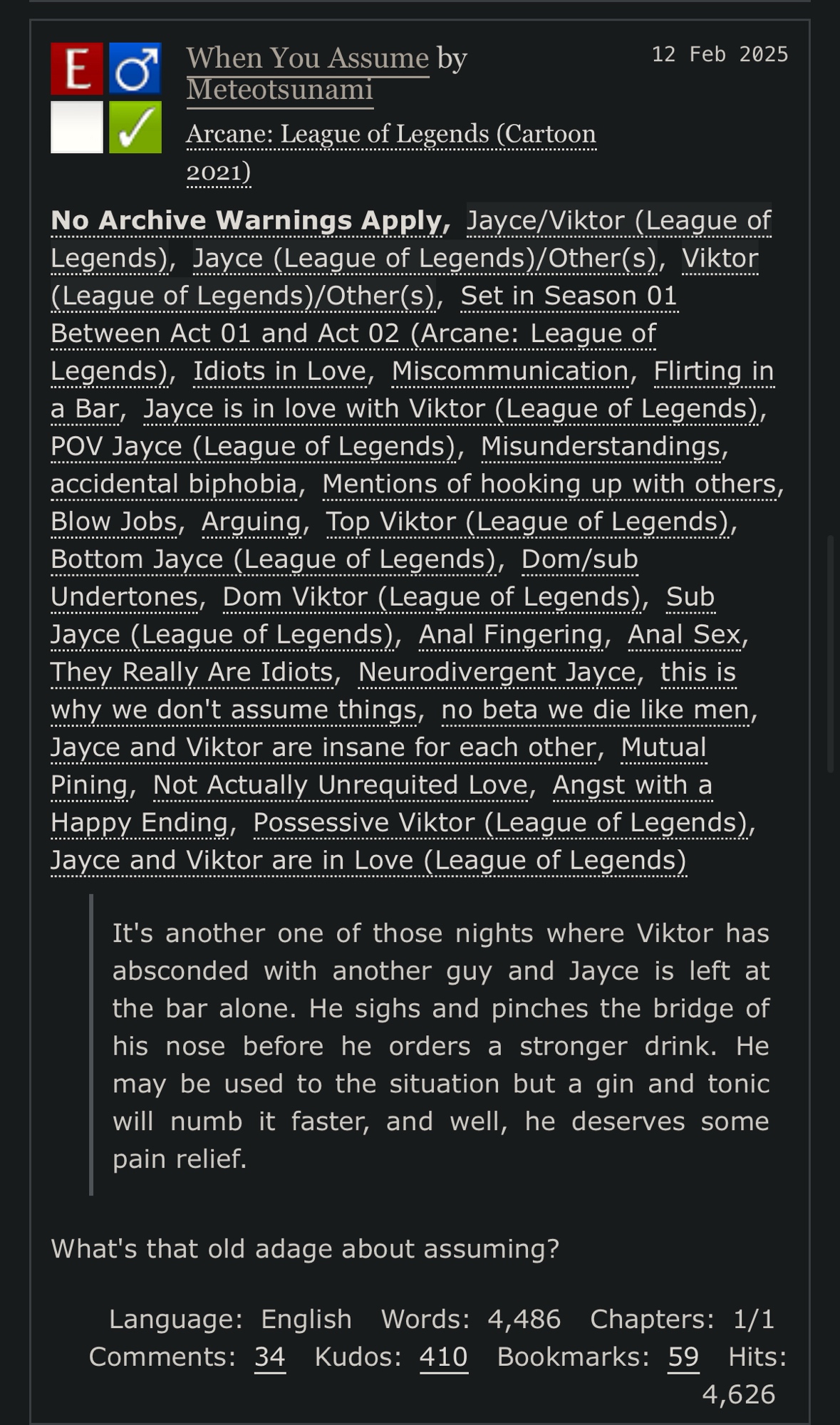View the 34 comments link
Viewport: 840px width, 1425px height.
[x=269, y=1357]
